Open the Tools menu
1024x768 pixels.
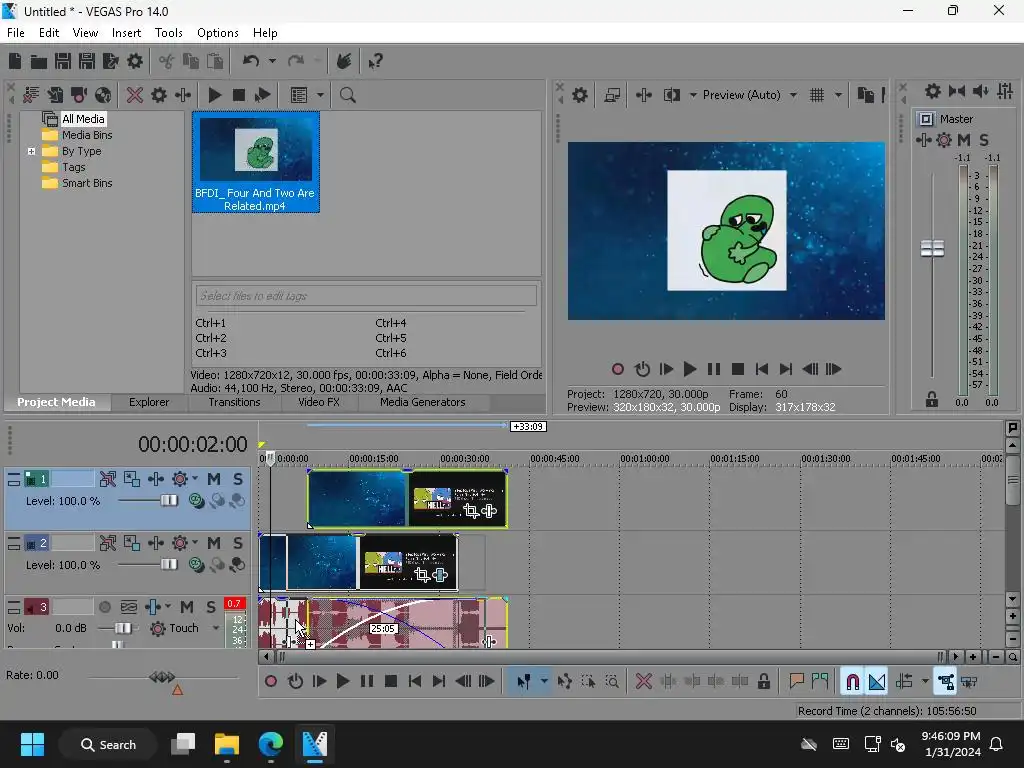[x=168, y=33]
